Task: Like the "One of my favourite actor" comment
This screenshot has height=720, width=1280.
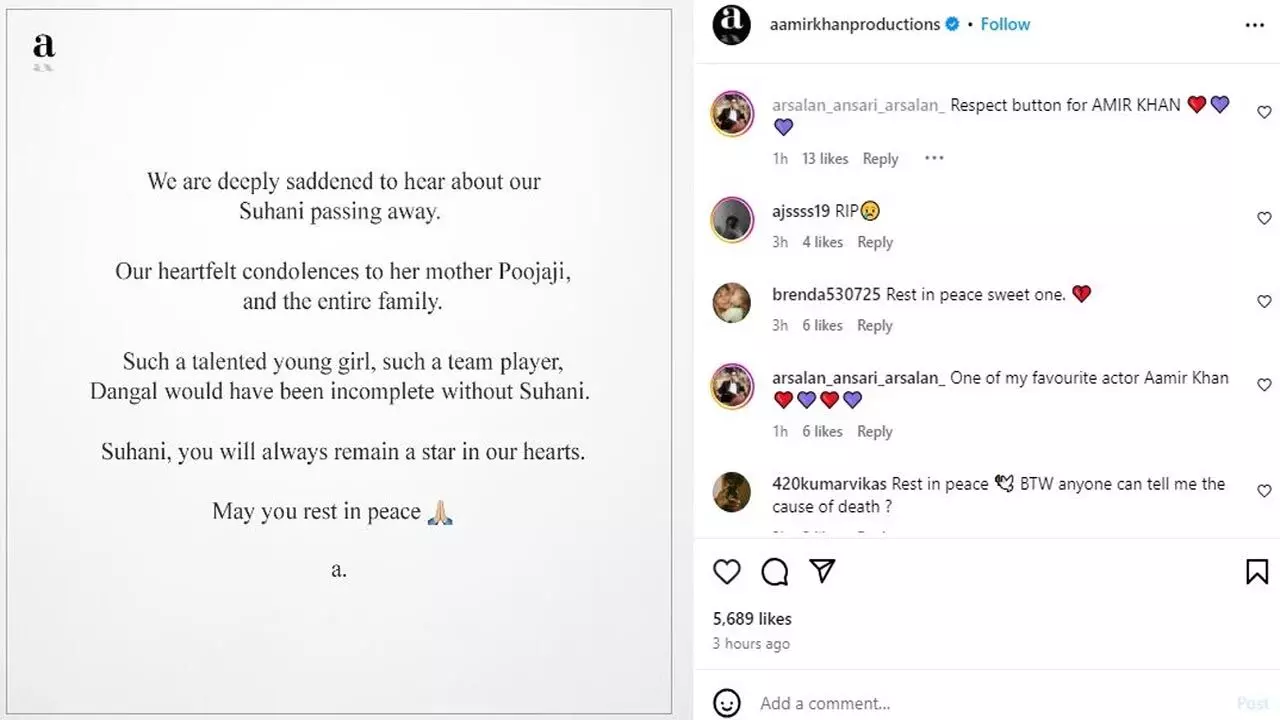Action: pos(1264,385)
